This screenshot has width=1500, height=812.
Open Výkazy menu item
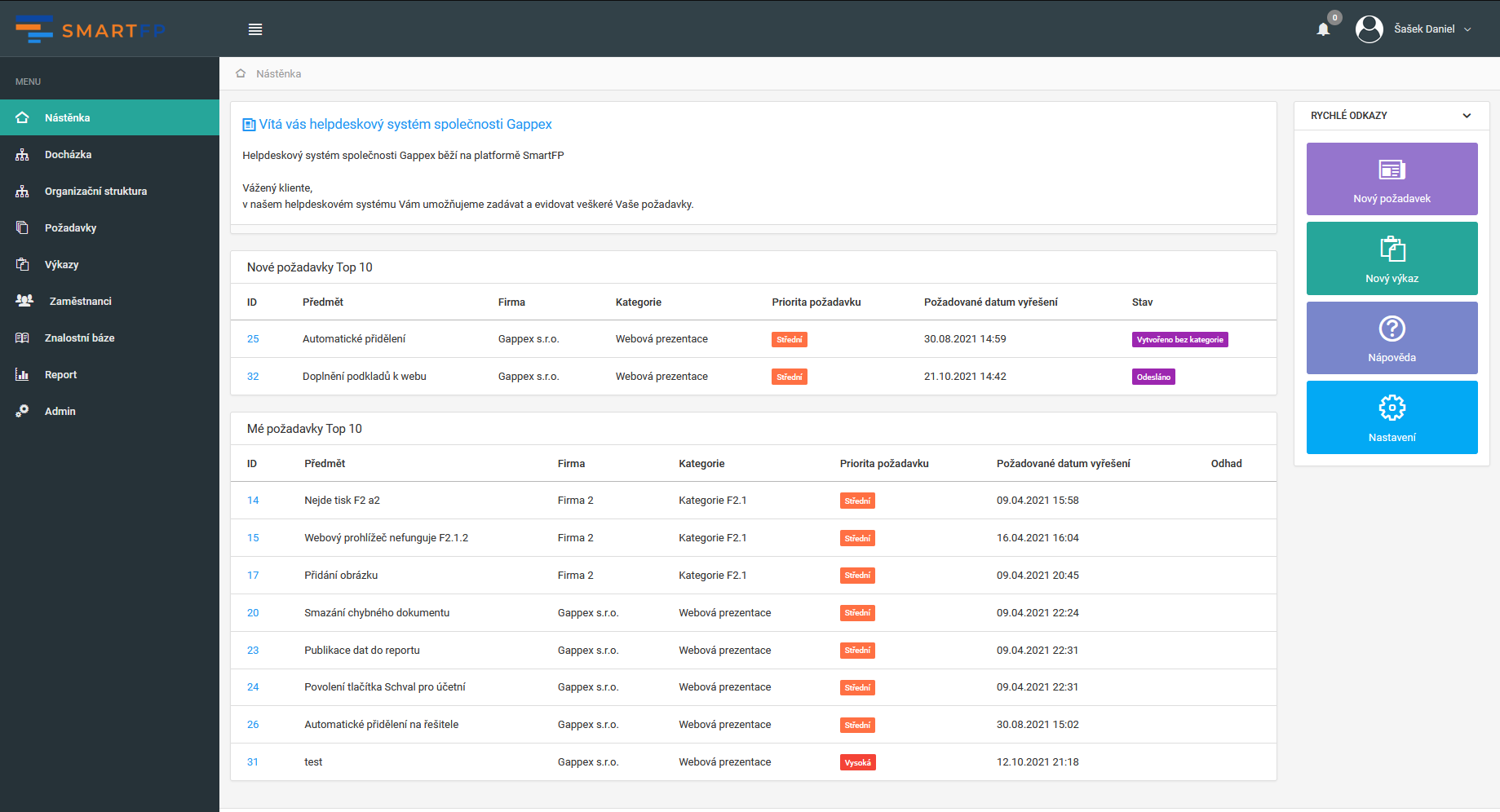pyautogui.click(x=109, y=264)
